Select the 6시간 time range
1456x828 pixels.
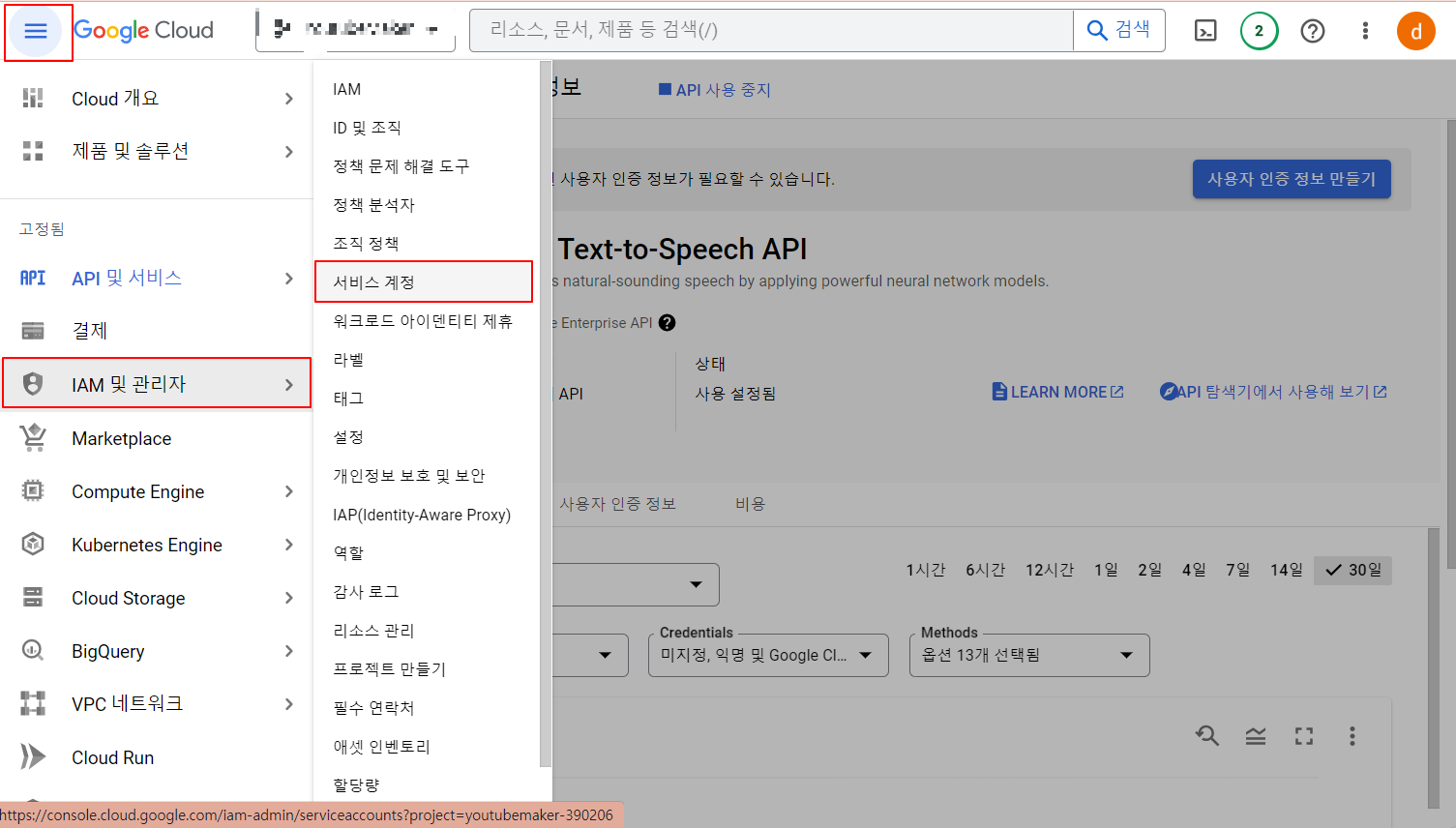[986, 570]
